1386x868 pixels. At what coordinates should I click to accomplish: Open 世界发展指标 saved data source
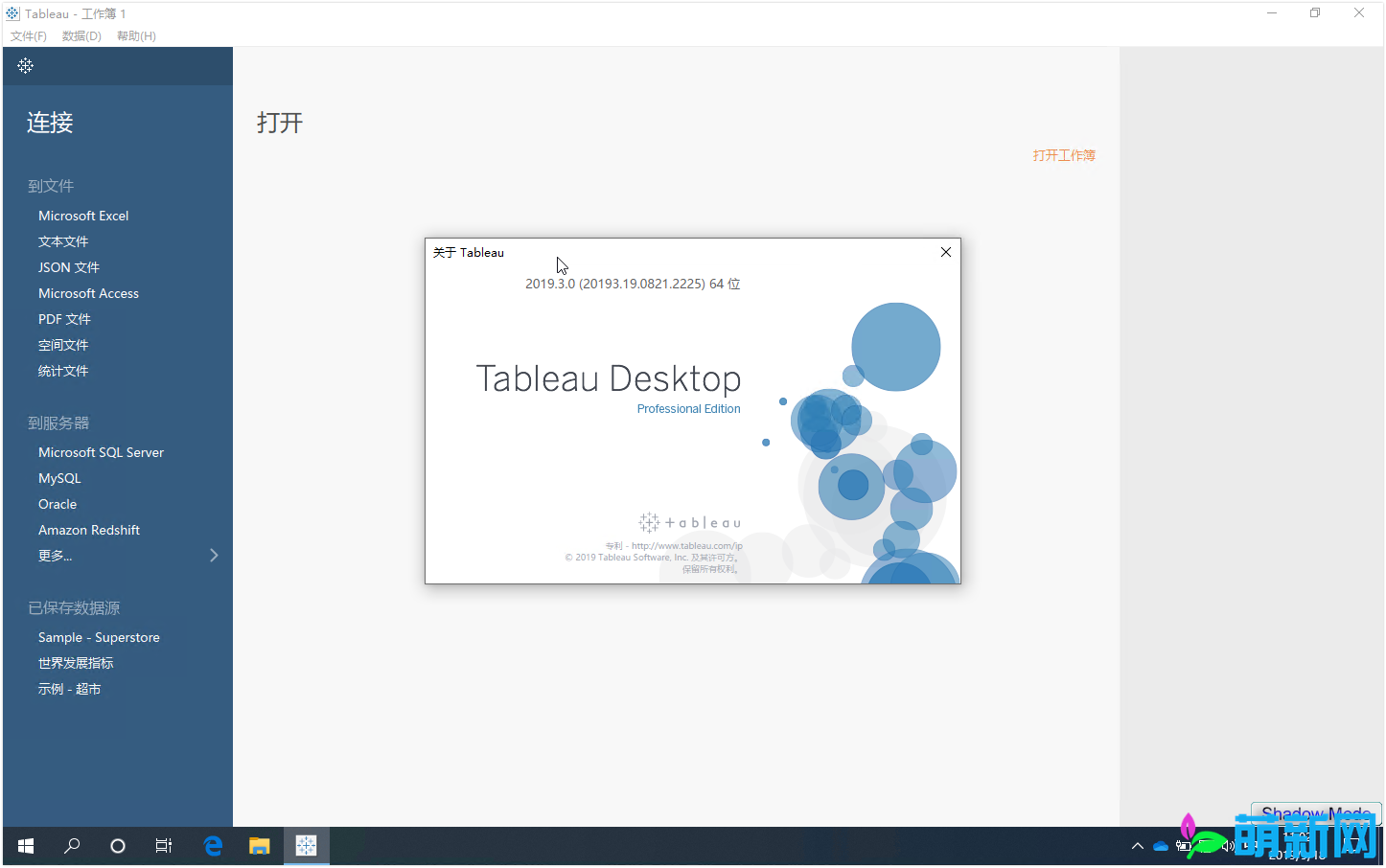76,663
